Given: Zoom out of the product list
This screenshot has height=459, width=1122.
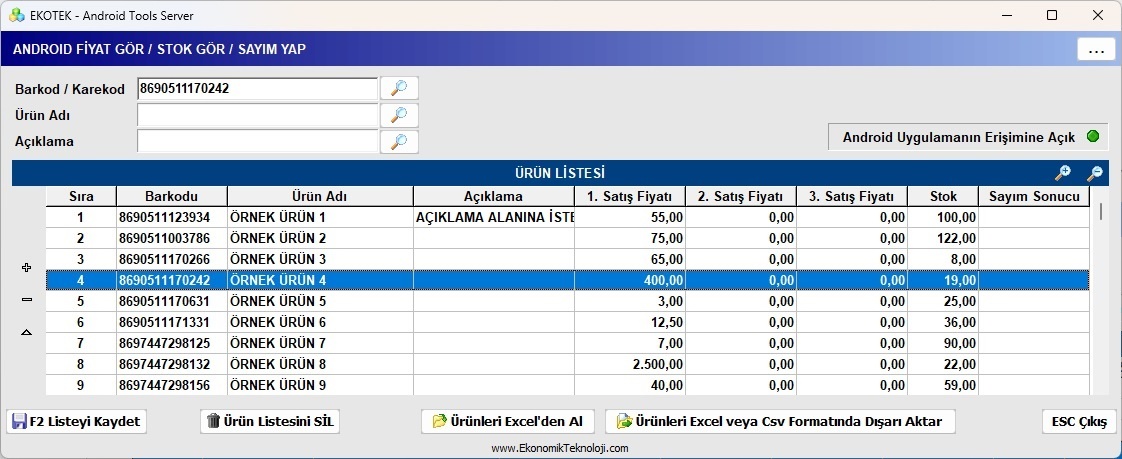Looking at the screenshot, I should (1095, 173).
